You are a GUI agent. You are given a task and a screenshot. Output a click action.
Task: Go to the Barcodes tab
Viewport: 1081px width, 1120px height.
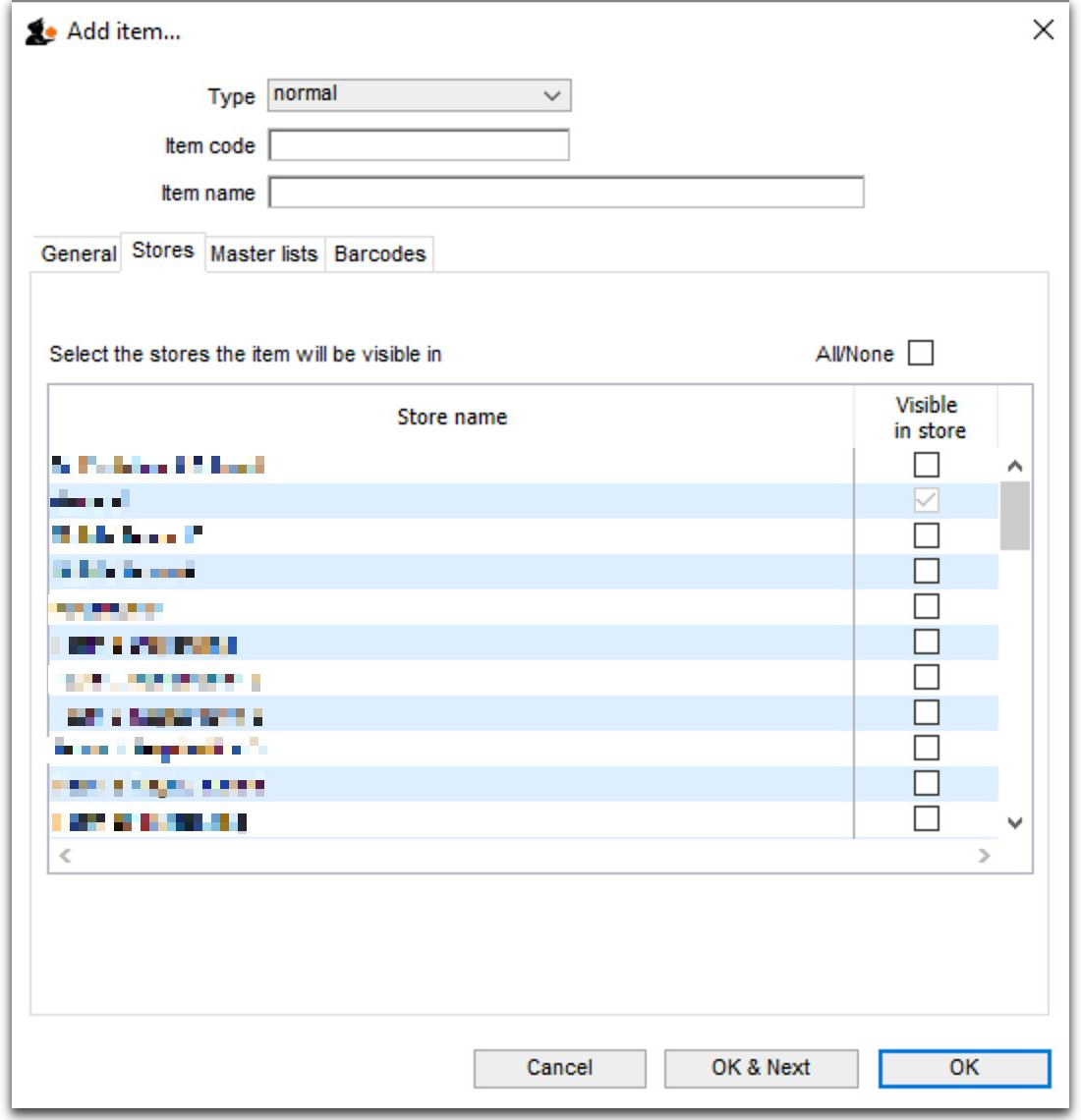click(379, 253)
